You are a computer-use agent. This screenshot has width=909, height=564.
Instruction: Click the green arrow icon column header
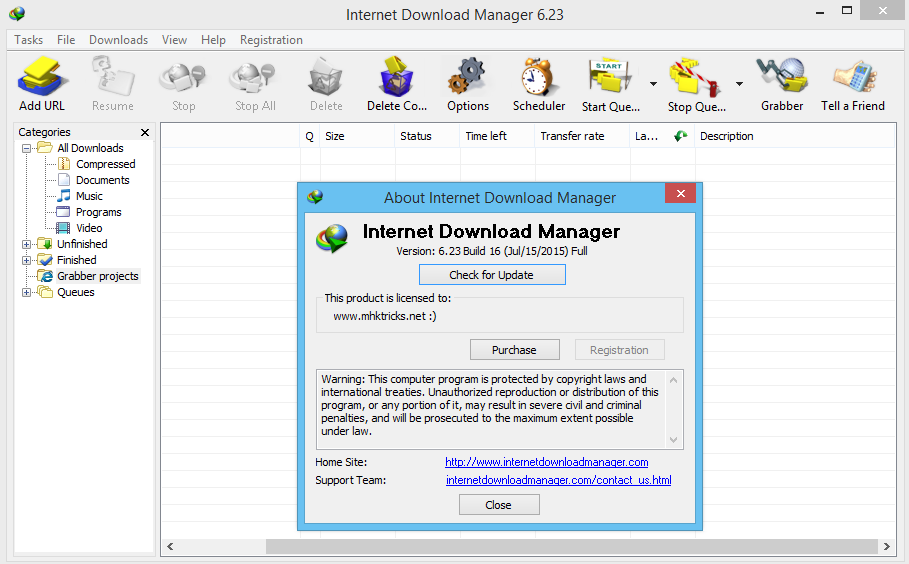[x=681, y=136]
